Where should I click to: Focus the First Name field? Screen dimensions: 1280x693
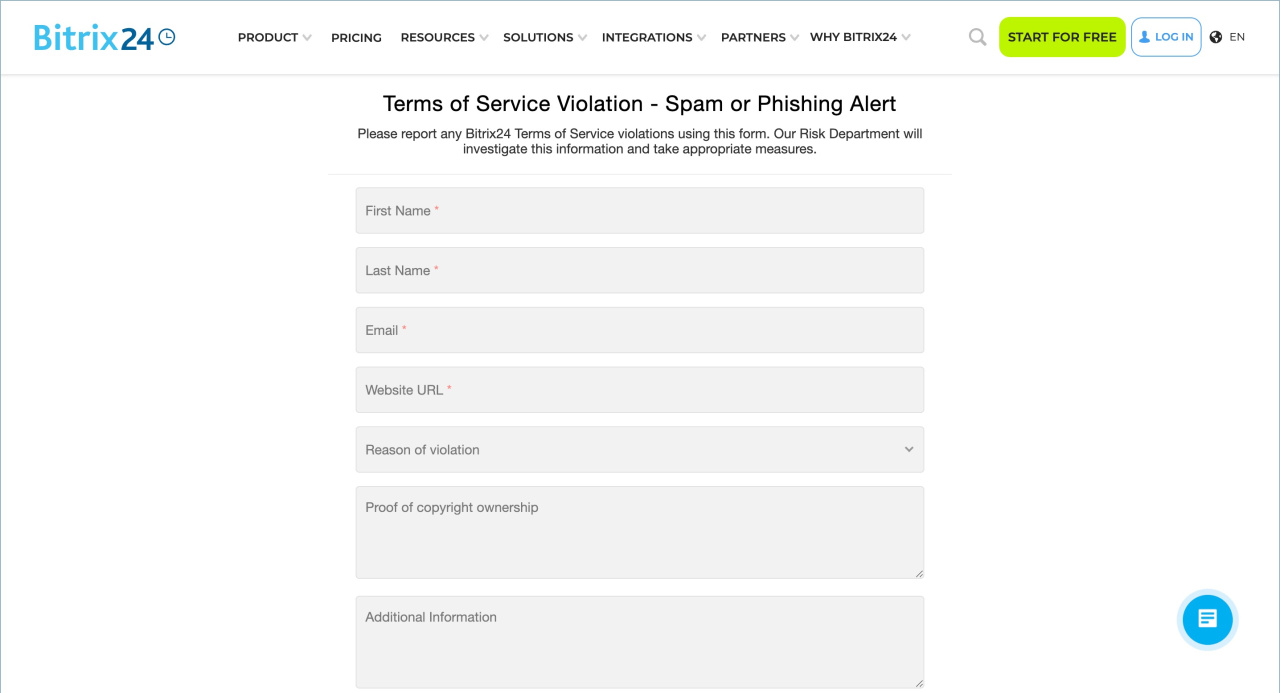(639, 211)
